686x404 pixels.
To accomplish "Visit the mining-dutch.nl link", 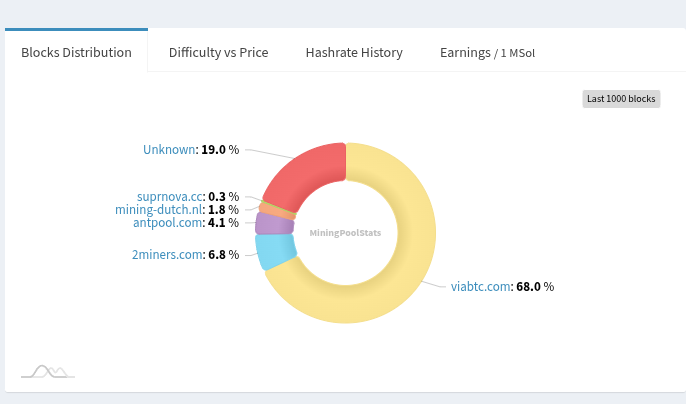I will click(x=159, y=209).
